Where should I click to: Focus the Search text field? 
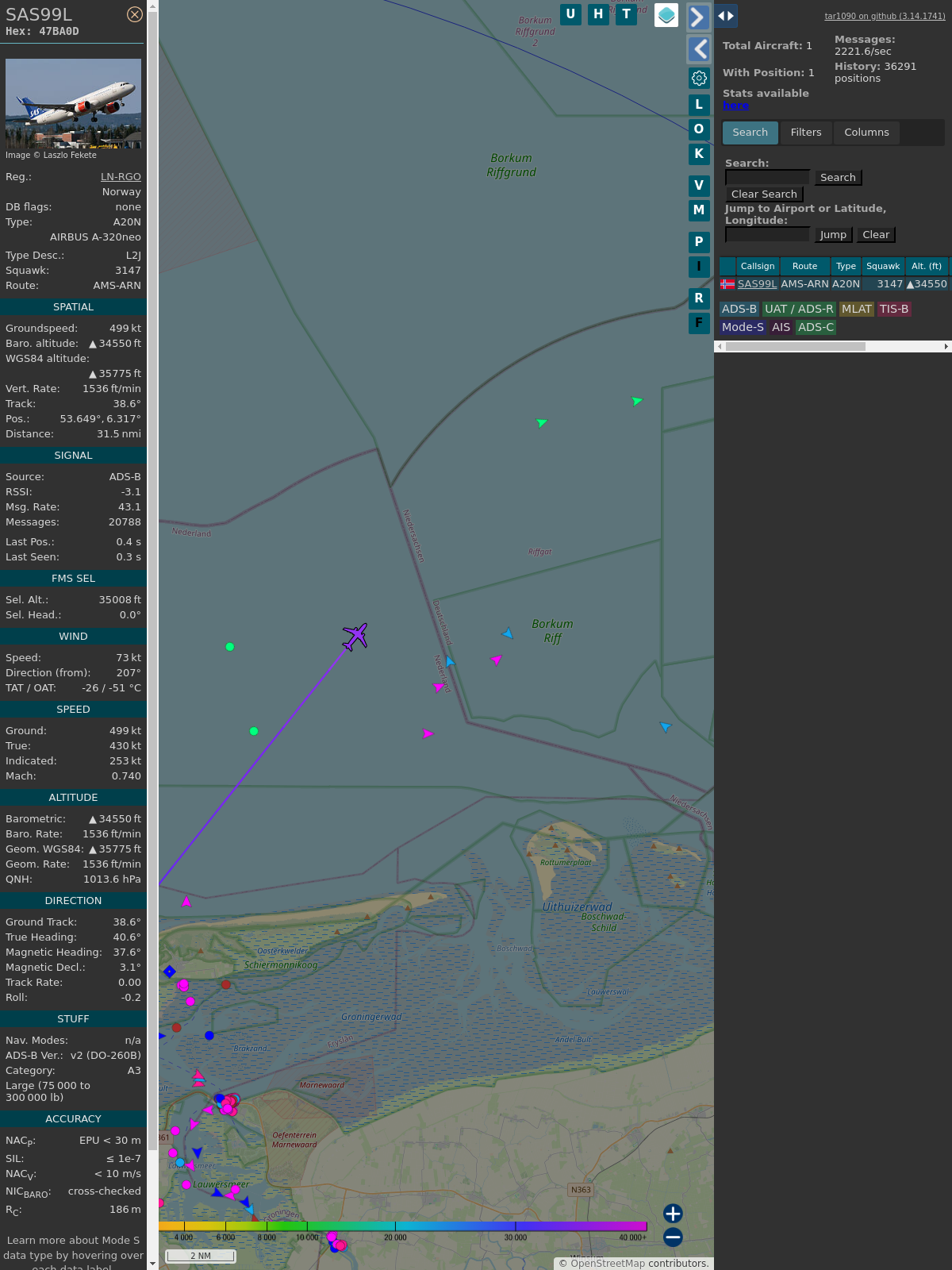[x=767, y=178]
